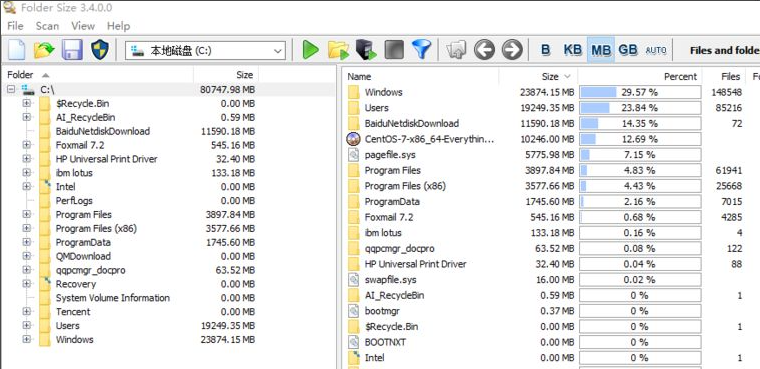Sort list by Percent column header
The image size is (760, 369).
point(640,76)
